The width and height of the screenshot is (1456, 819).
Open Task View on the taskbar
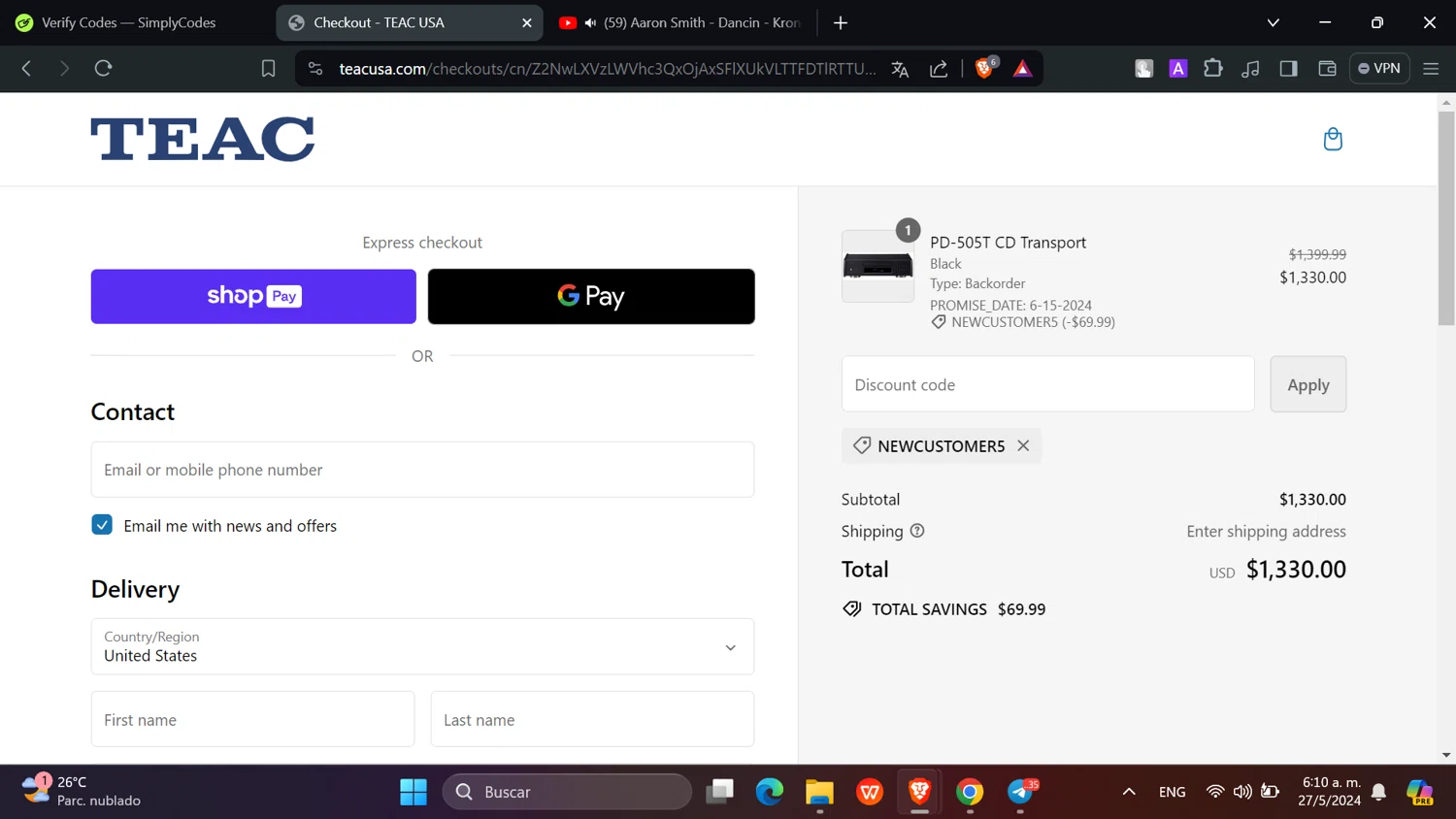[x=720, y=792]
